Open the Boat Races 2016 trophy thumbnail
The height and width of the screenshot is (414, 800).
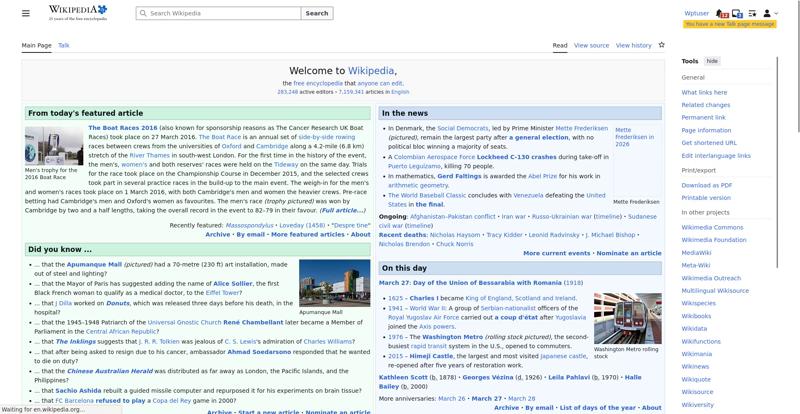click(x=54, y=144)
